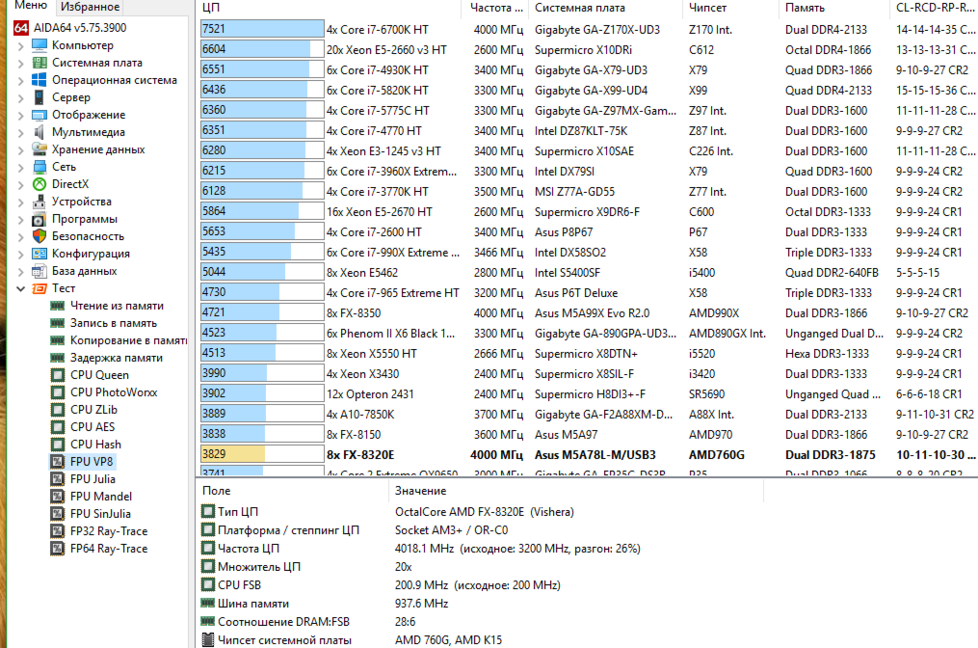Click the AIDA64 v5.75.3900 root icon
The height and width of the screenshot is (648, 978).
click(22, 27)
